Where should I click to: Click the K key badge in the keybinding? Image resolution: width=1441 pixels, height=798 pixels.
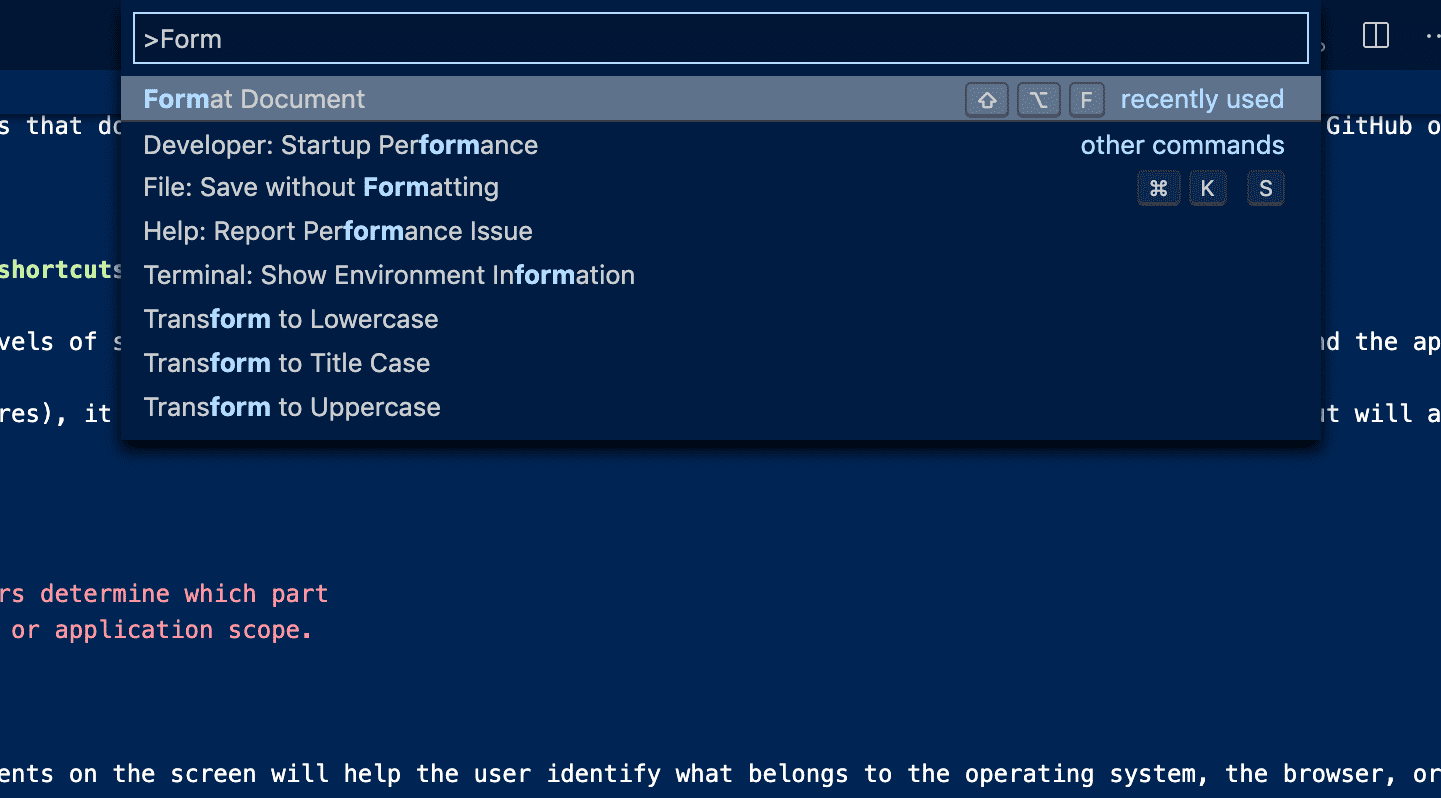1207,188
